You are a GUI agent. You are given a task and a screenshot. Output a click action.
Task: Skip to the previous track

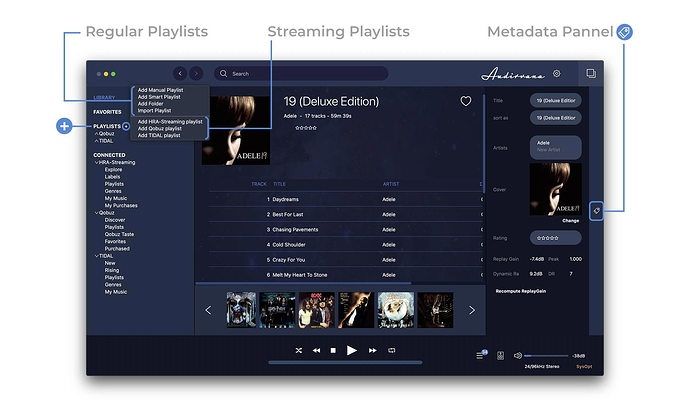(316, 350)
